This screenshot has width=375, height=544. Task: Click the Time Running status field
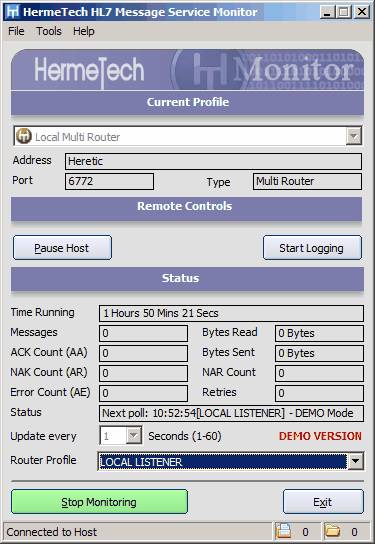[x=231, y=313]
